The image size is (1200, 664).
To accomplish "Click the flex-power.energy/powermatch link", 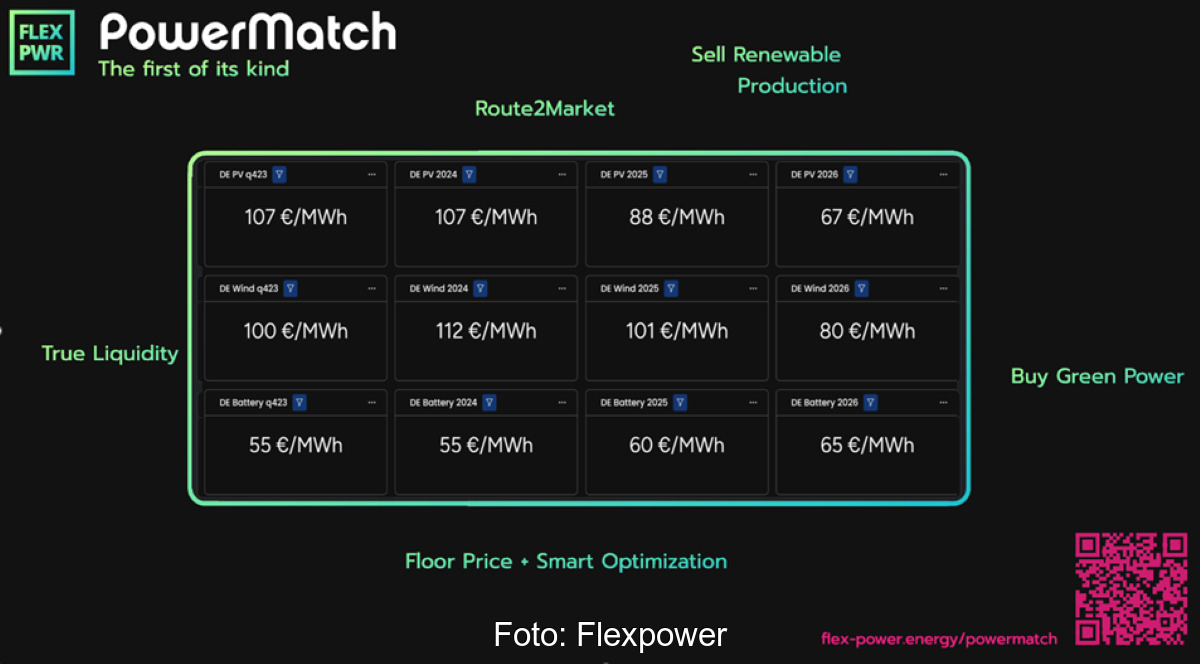I will pyautogui.click(x=939, y=638).
